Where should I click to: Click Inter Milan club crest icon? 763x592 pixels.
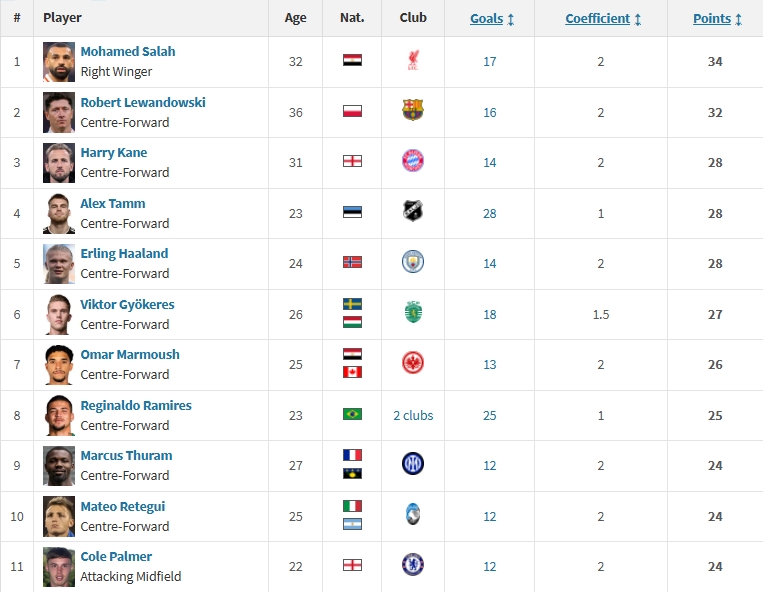pos(412,464)
